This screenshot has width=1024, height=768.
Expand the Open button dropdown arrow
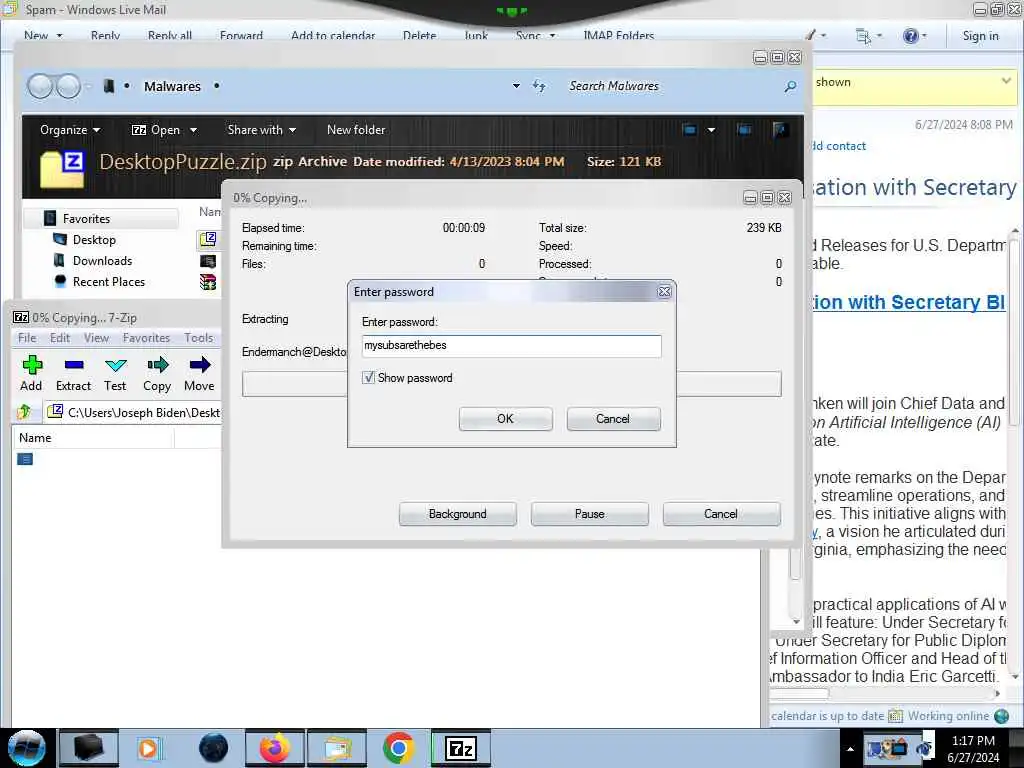pyautogui.click(x=193, y=130)
